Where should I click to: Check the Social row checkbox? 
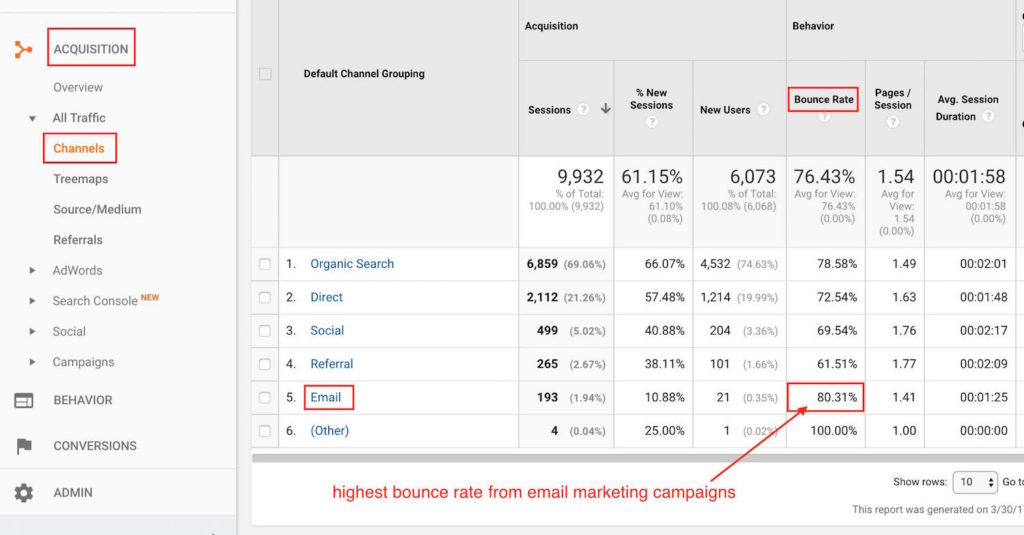(x=264, y=331)
